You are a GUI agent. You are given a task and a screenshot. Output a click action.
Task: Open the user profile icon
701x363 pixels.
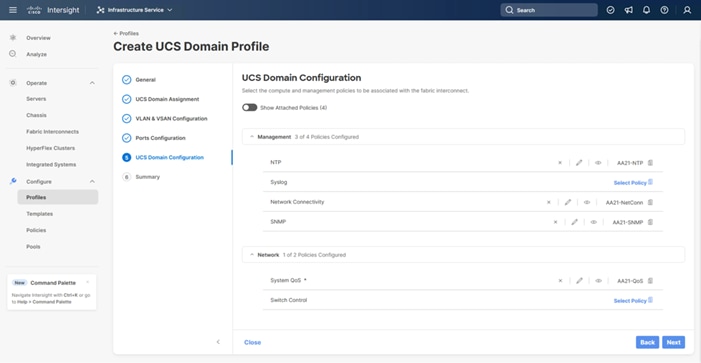click(x=687, y=10)
